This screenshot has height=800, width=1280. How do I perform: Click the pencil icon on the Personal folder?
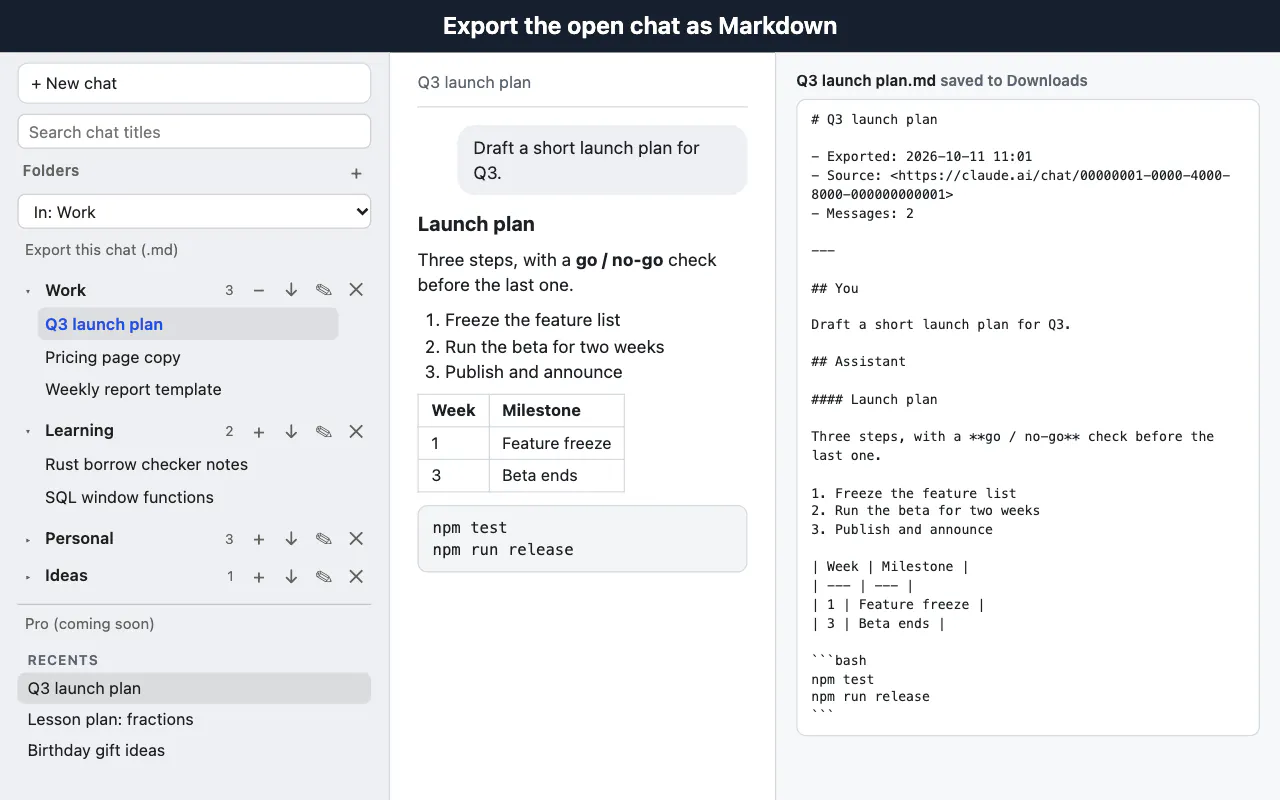click(323, 539)
